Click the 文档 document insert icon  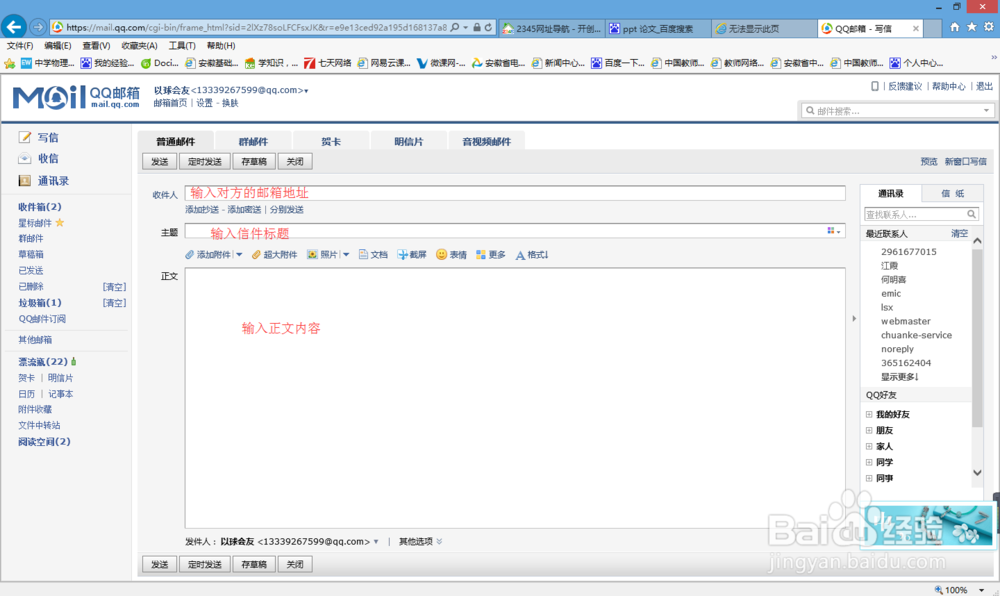click(x=363, y=254)
